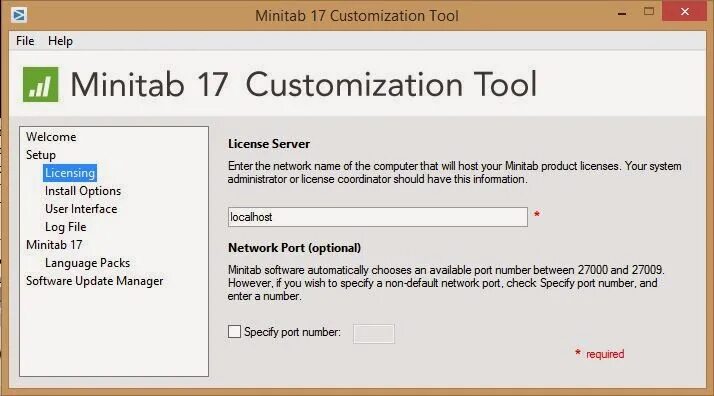
Task: Click the License Server heading
Action: tap(269, 144)
